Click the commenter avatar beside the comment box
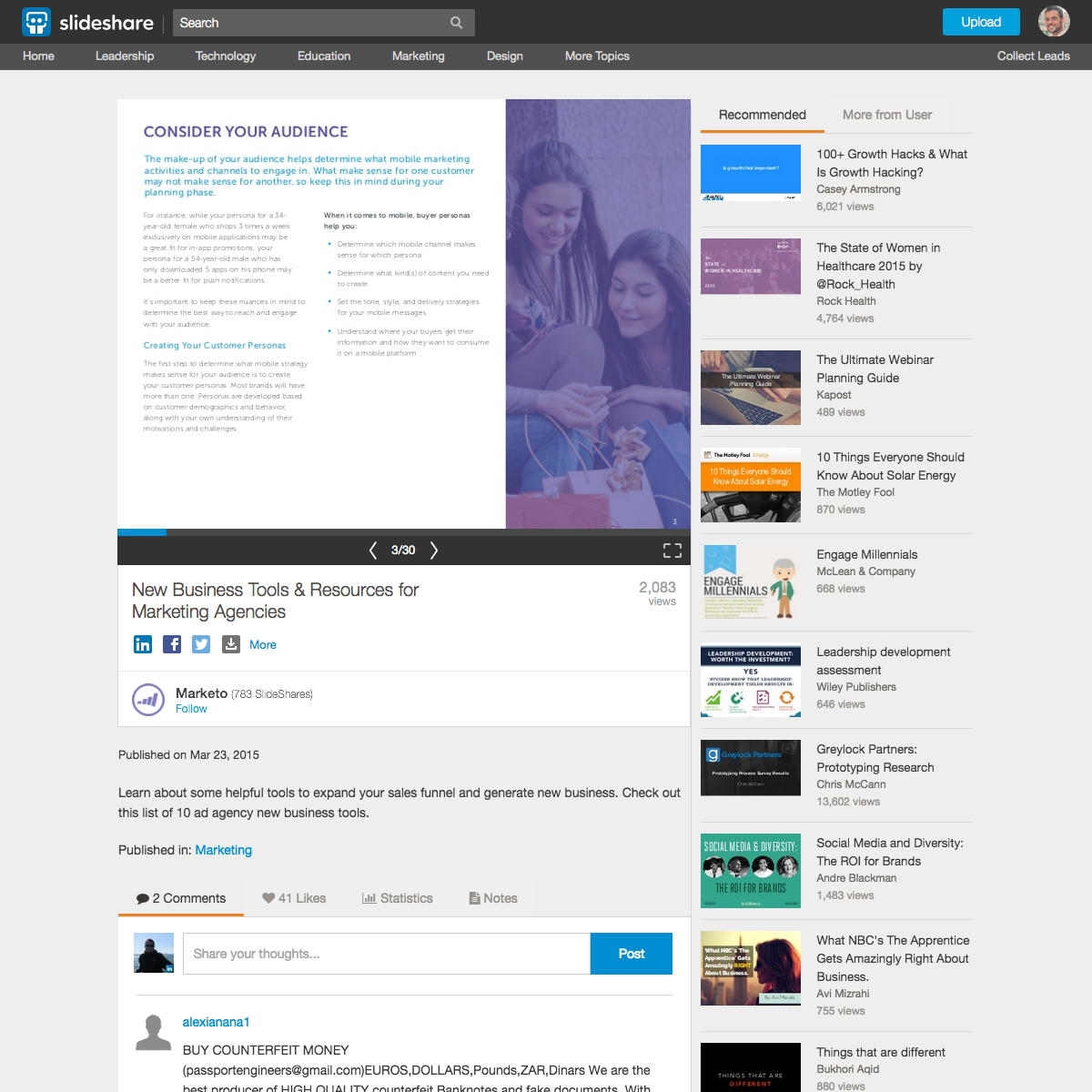The width and height of the screenshot is (1092, 1092). coord(154,953)
